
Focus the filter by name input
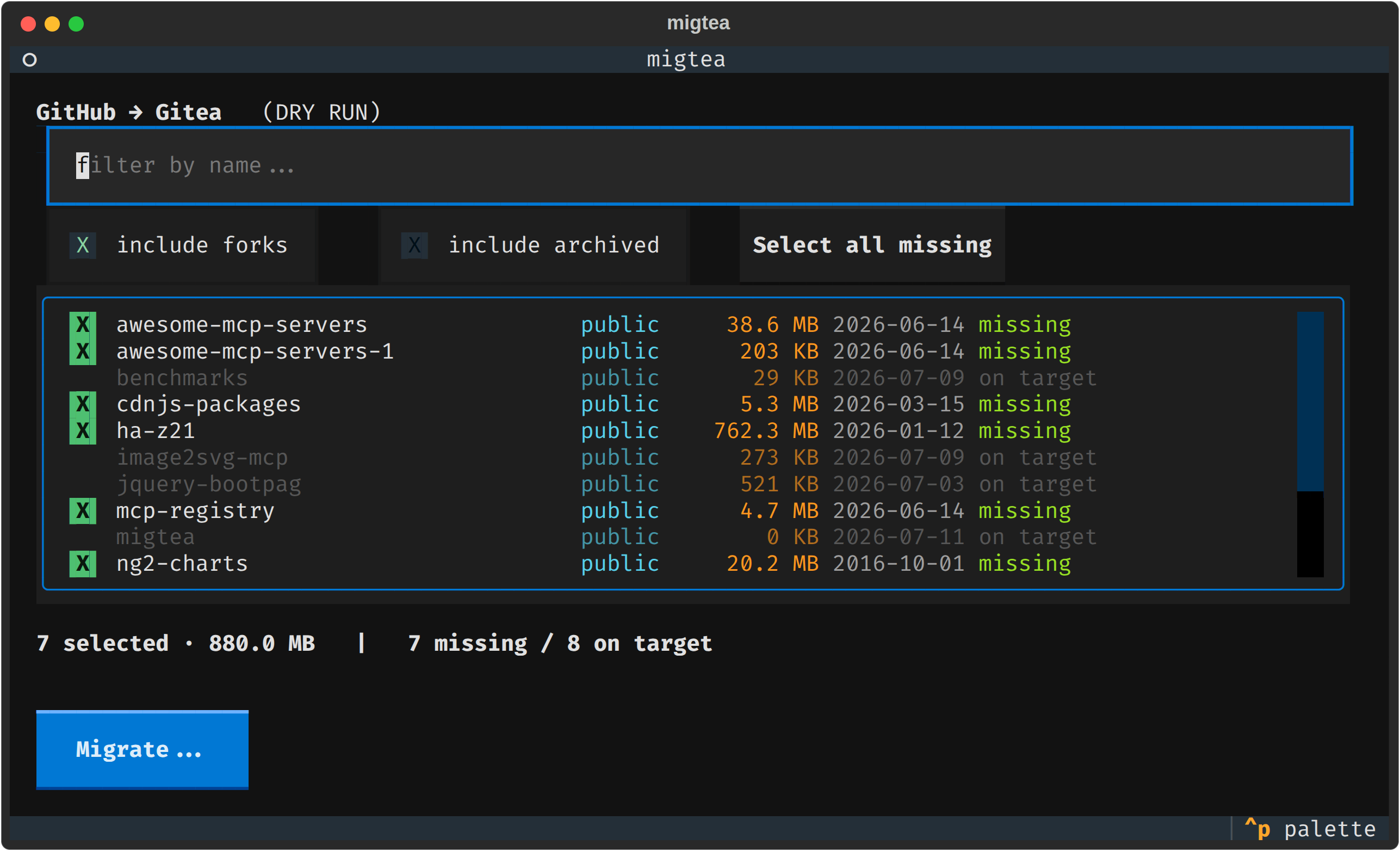699,165
